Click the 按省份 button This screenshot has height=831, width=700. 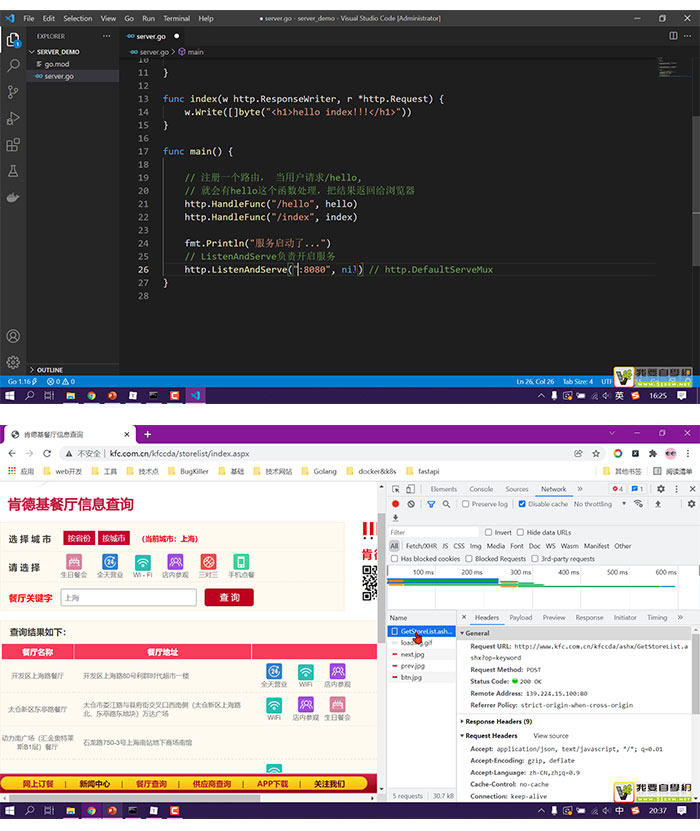(79, 538)
